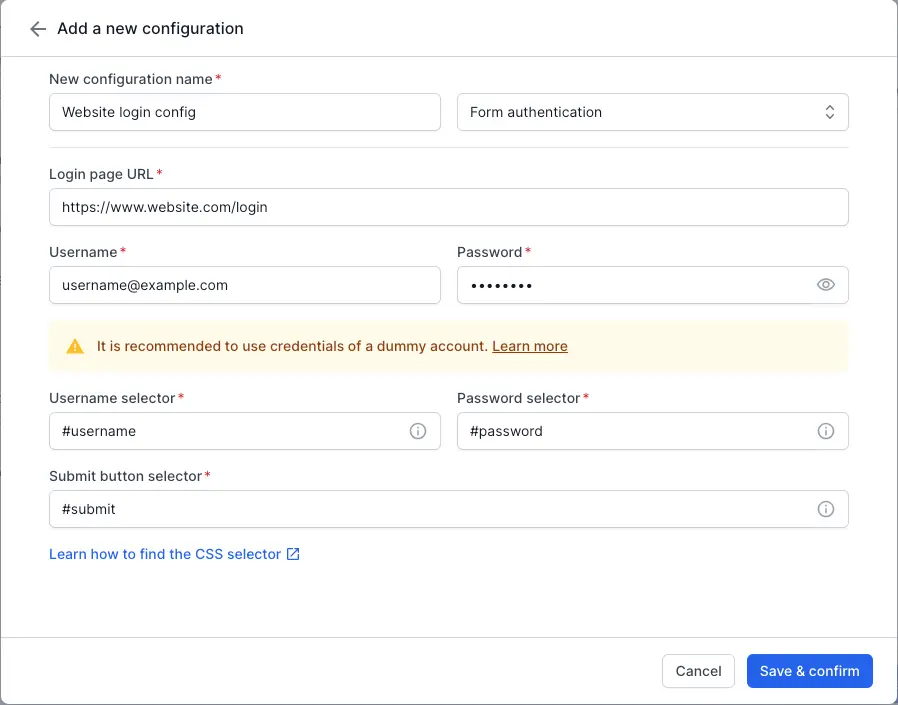Select the New configuration name field
The image size is (898, 705).
(x=244, y=112)
